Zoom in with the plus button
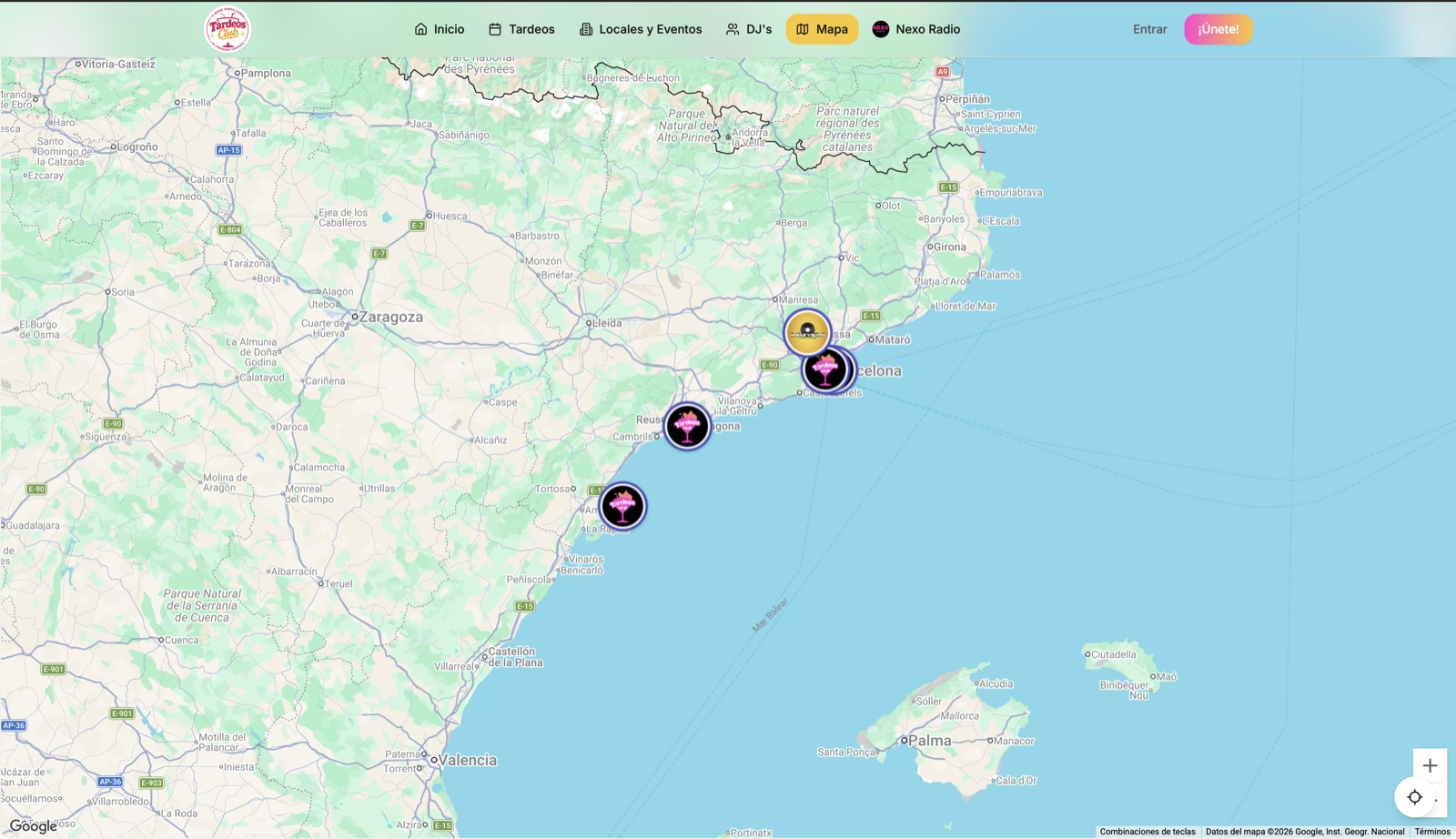Image resolution: width=1456 pixels, height=839 pixels. pos(1430,765)
